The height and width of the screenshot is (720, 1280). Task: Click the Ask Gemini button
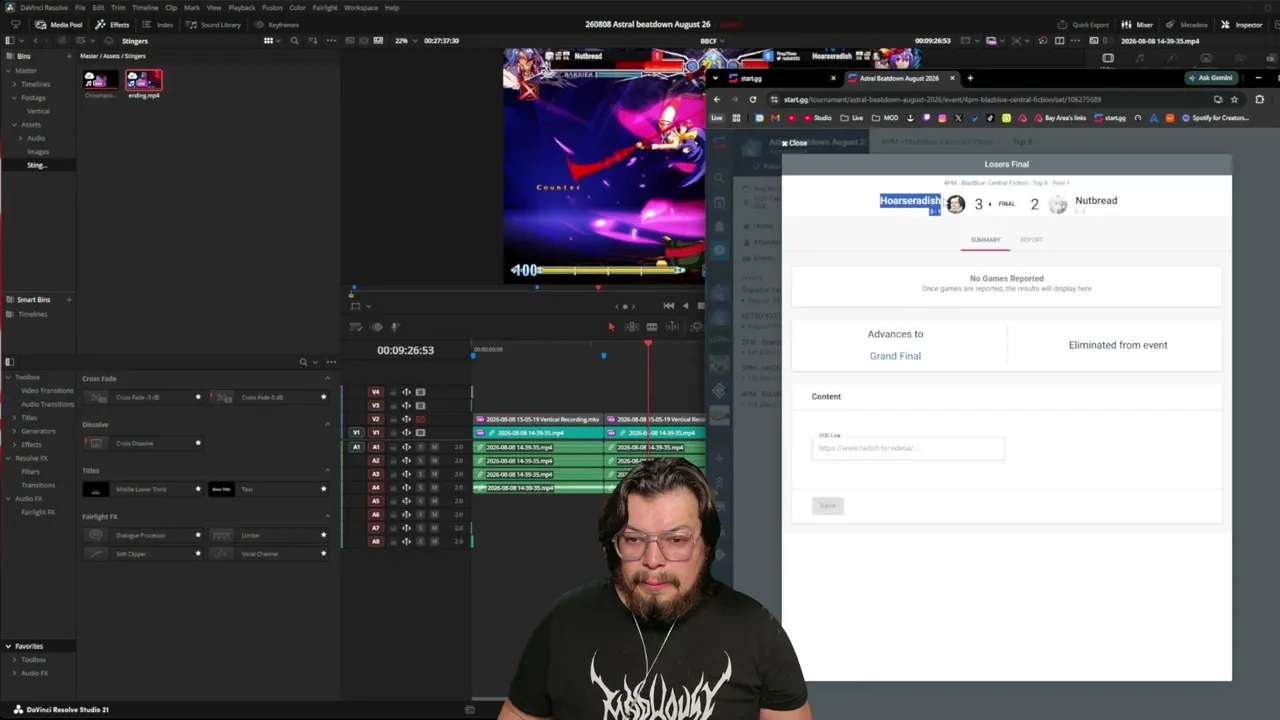tap(1211, 78)
